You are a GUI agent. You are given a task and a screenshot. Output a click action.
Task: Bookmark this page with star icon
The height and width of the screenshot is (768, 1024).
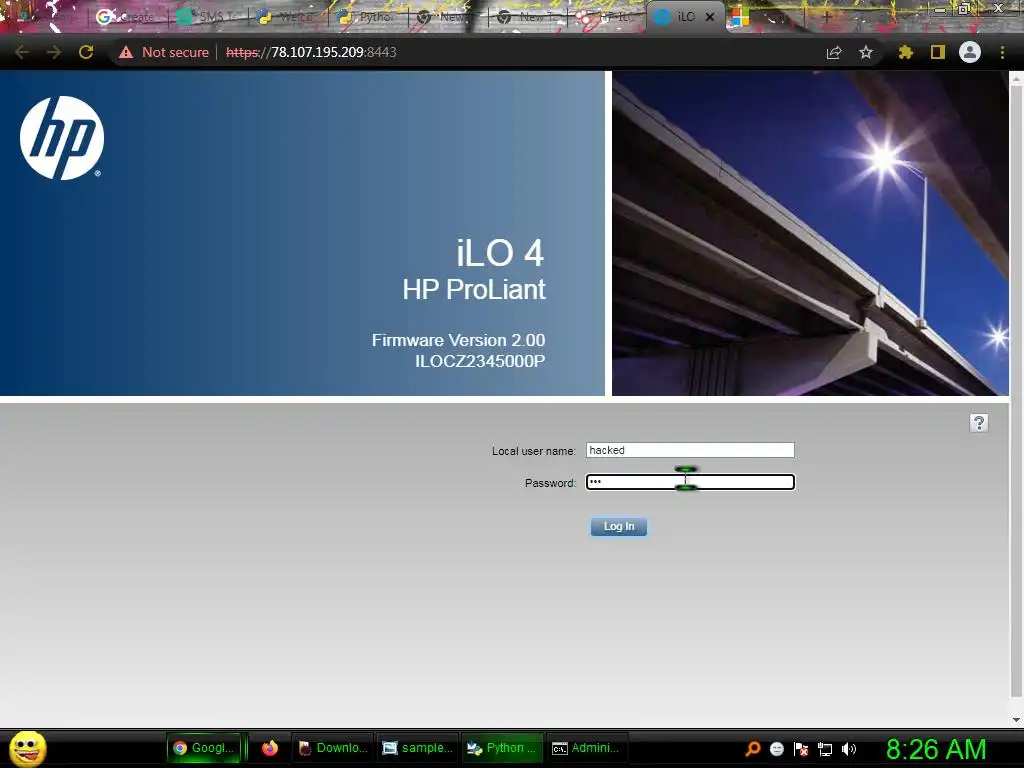pos(866,52)
